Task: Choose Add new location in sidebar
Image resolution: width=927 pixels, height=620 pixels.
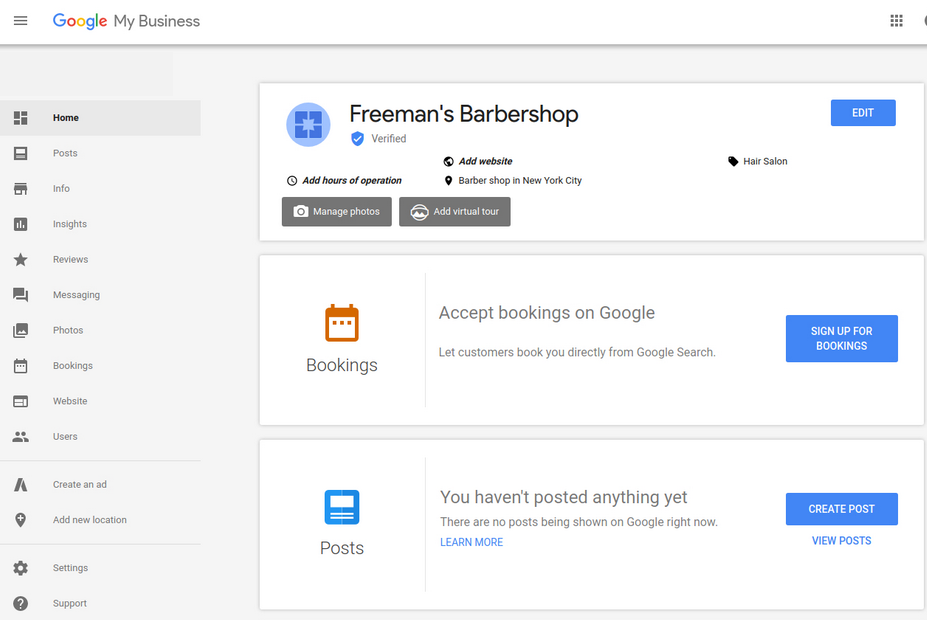Action: click(x=90, y=520)
